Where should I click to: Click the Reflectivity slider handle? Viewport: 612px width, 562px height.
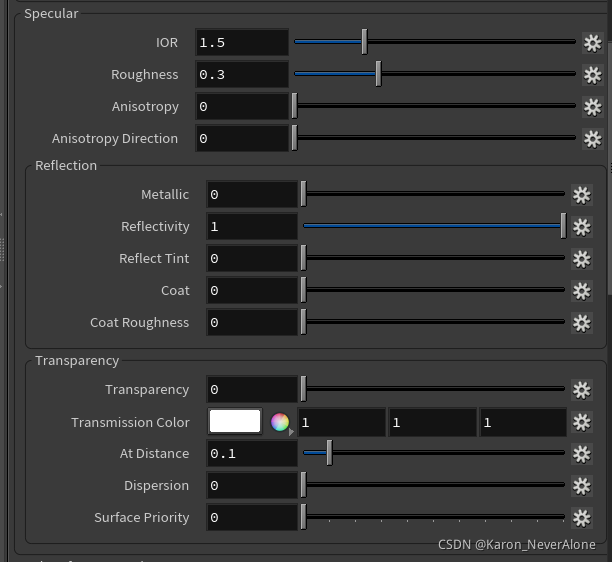[563, 226]
